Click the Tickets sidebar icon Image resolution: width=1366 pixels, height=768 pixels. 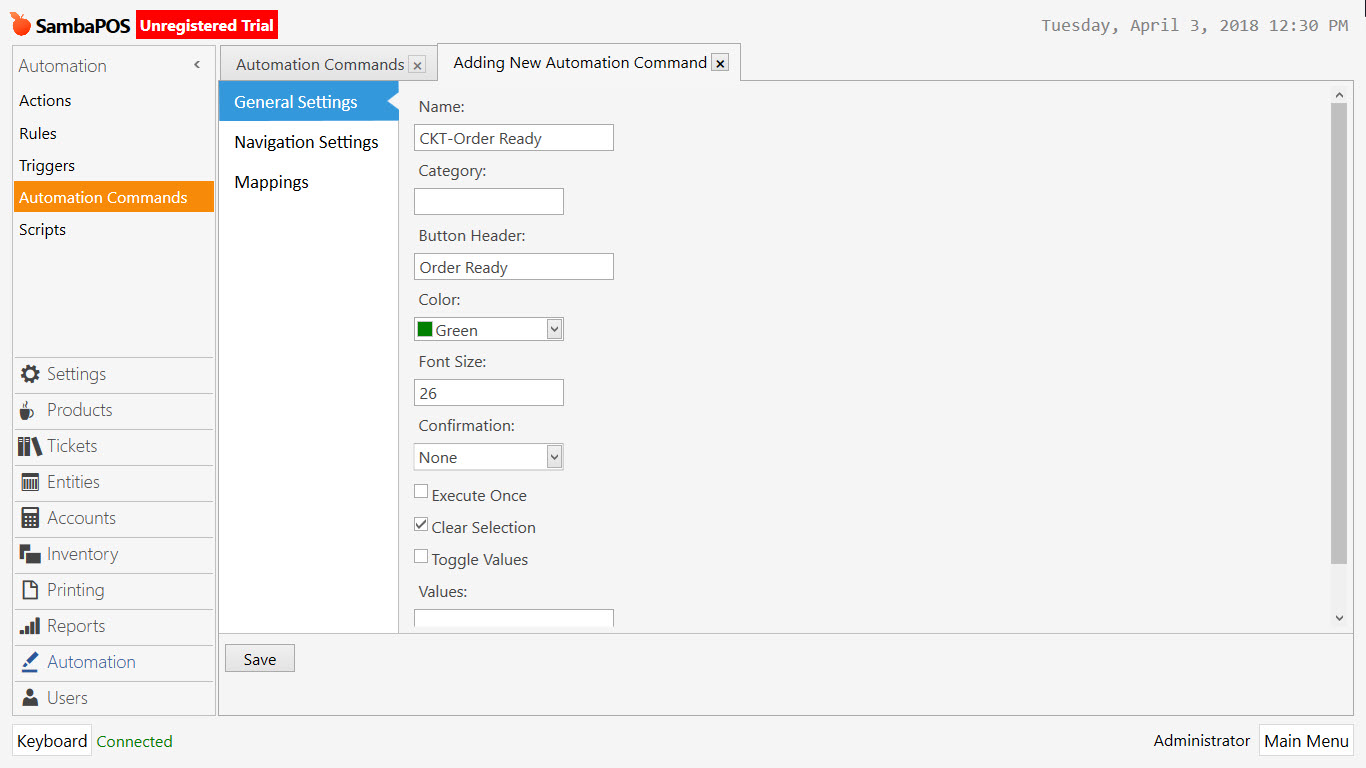29,446
